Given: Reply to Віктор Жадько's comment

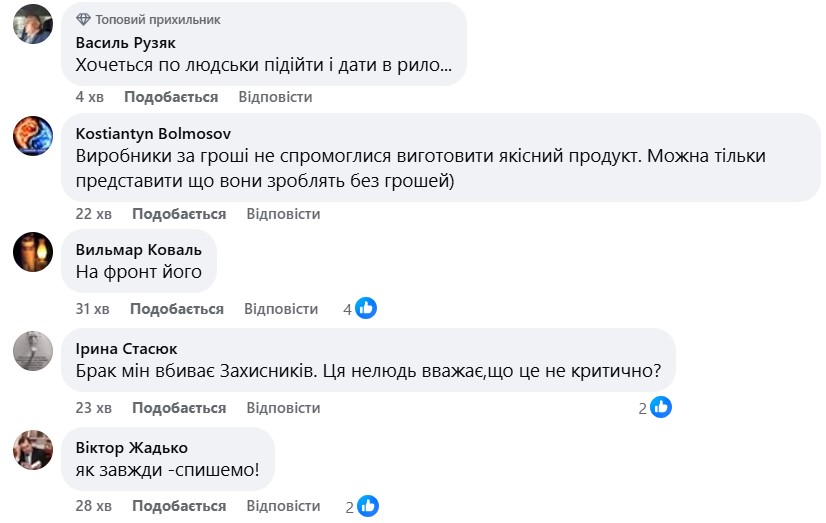Looking at the screenshot, I should (x=283, y=506).
